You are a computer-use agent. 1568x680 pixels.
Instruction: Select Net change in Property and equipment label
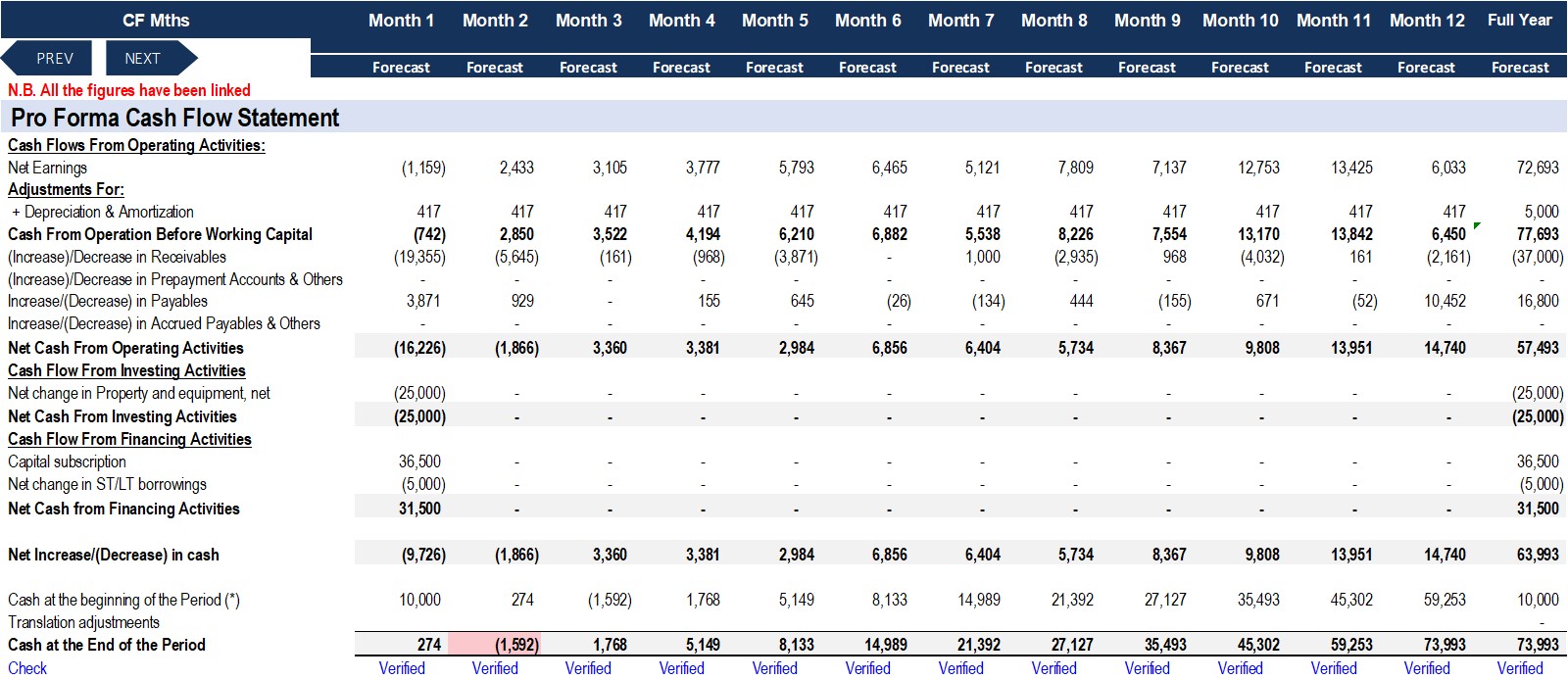[x=139, y=393]
